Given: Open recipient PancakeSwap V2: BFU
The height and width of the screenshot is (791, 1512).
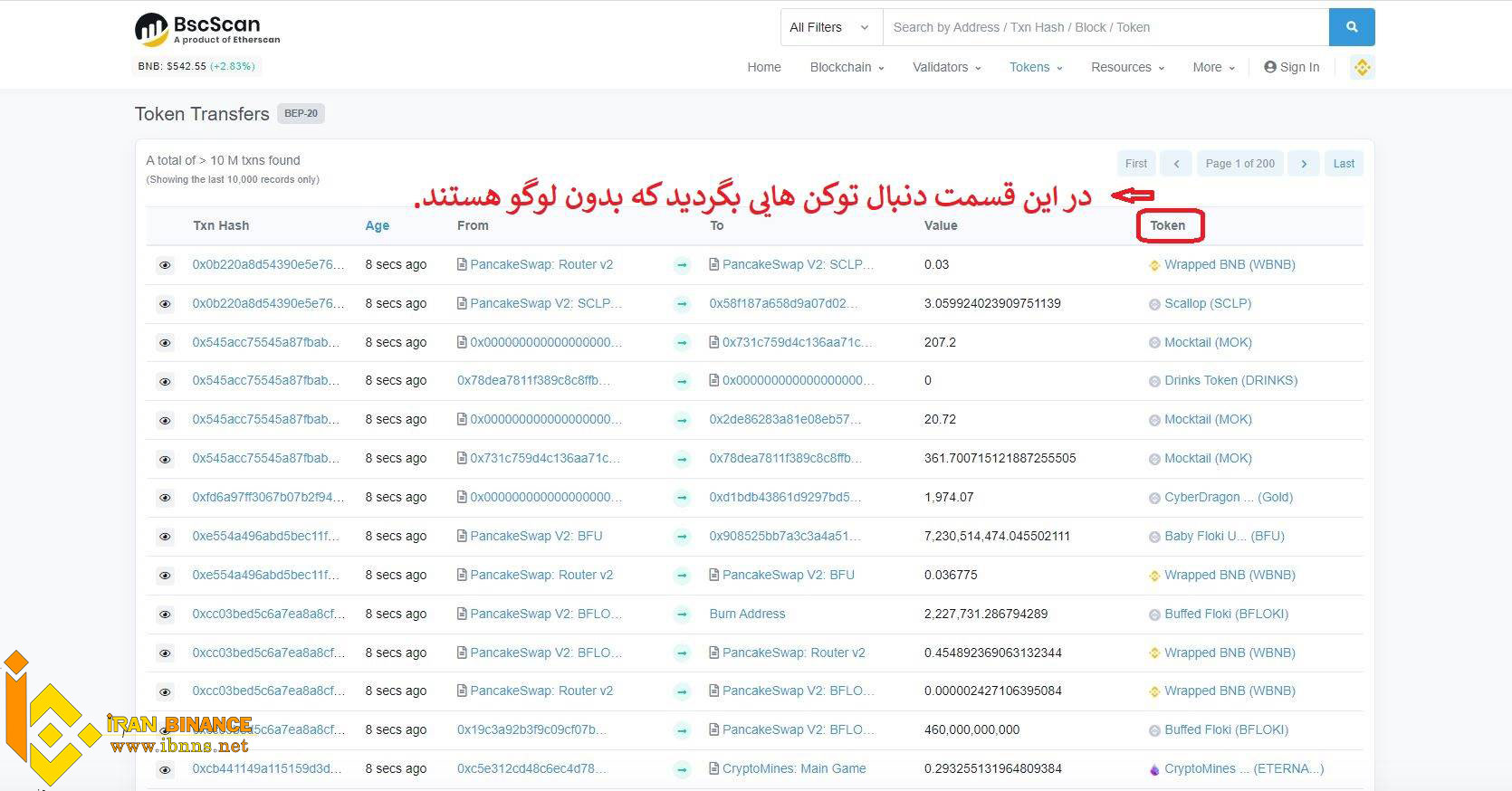Looking at the screenshot, I should click(789, 575).
